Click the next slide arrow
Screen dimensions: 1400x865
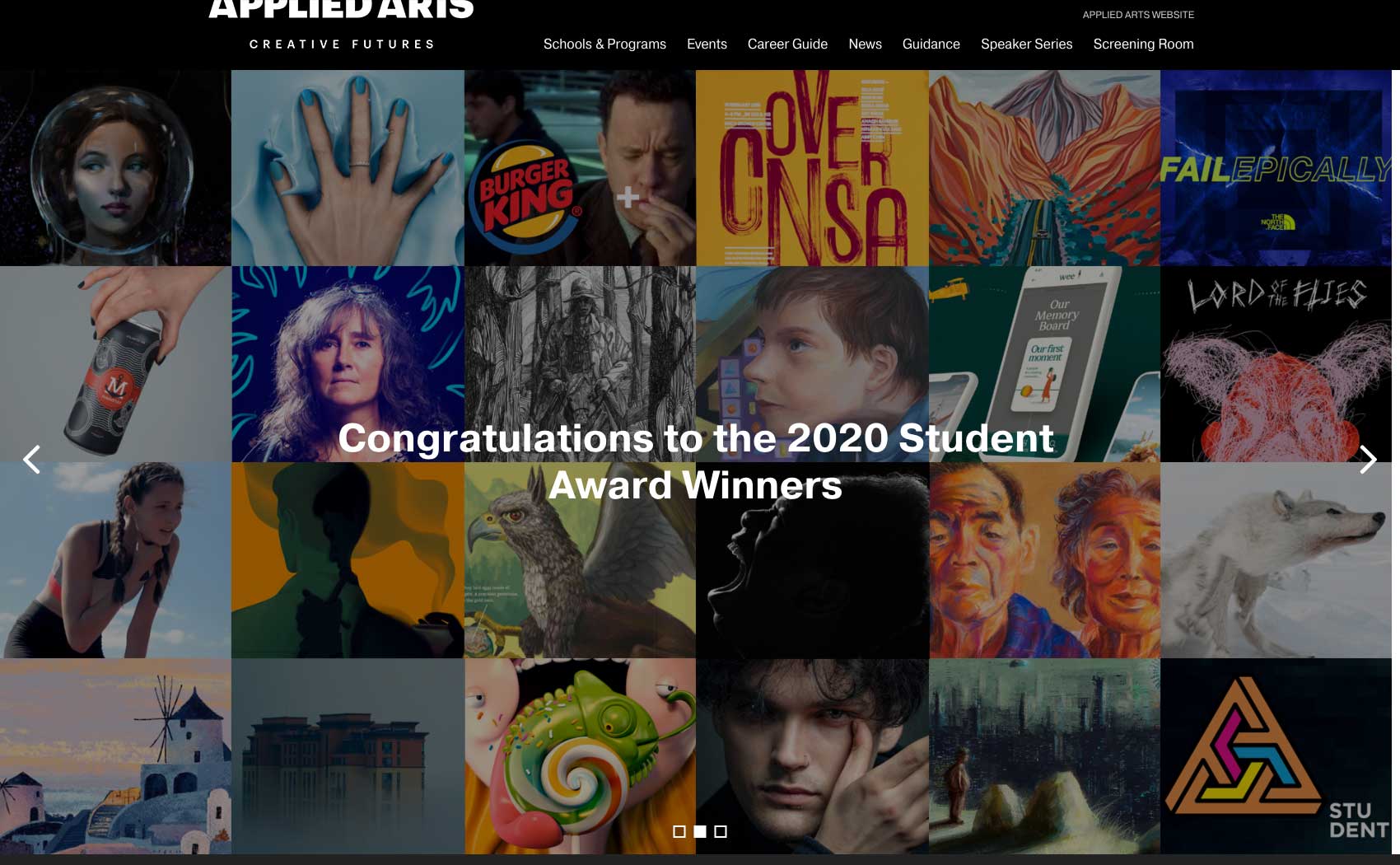click(1368, 460)
